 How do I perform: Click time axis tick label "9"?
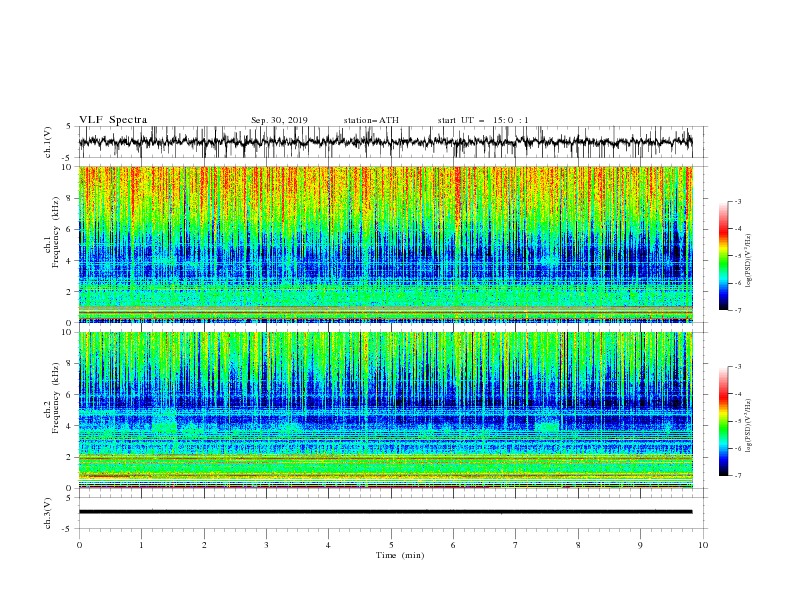click(x=640, y=545)
